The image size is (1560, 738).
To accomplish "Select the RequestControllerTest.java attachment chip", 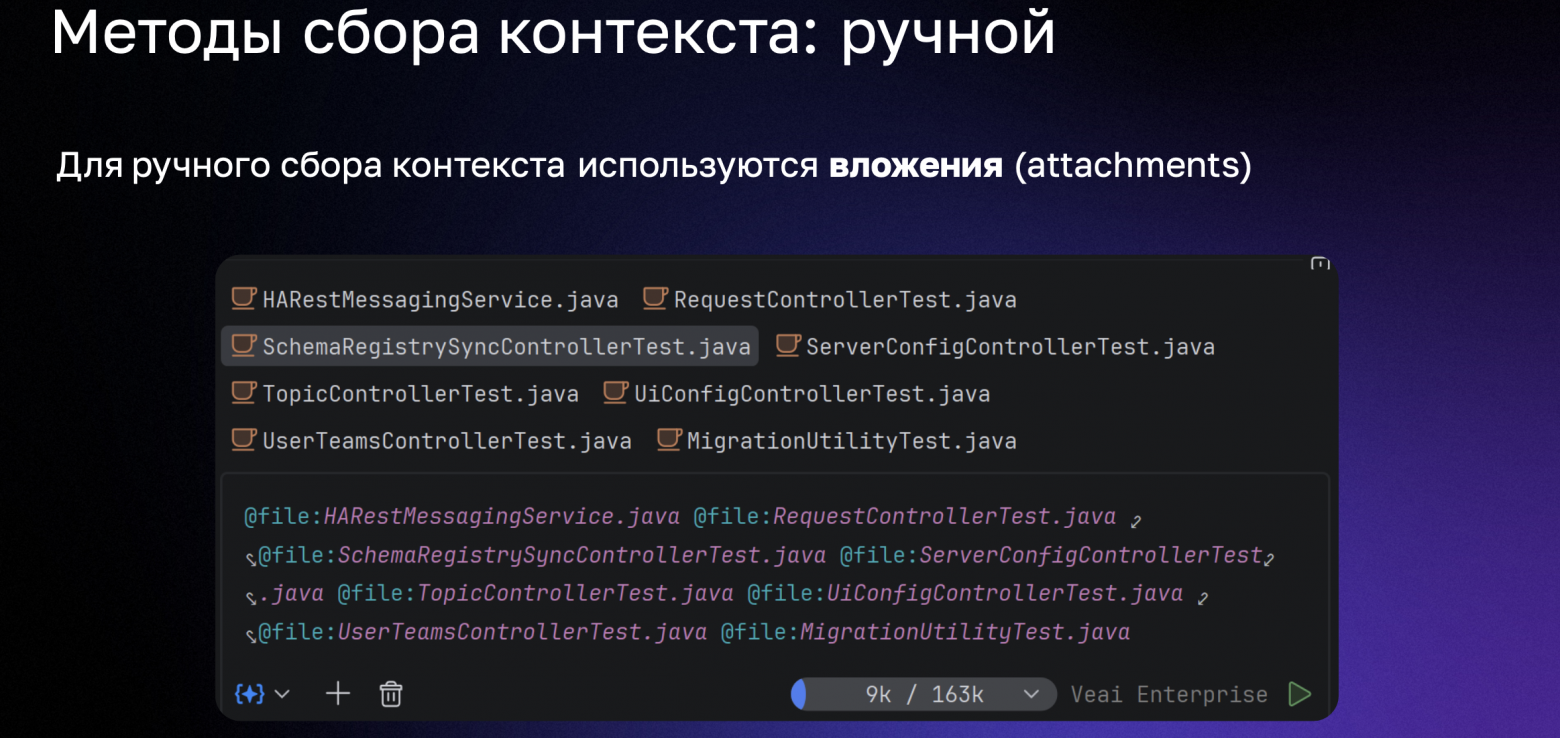I will [830, 299].
